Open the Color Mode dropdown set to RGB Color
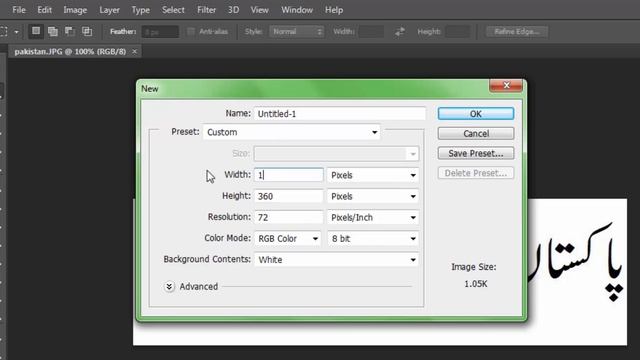Viewport: 640px width, 360px height. (288, 238)
